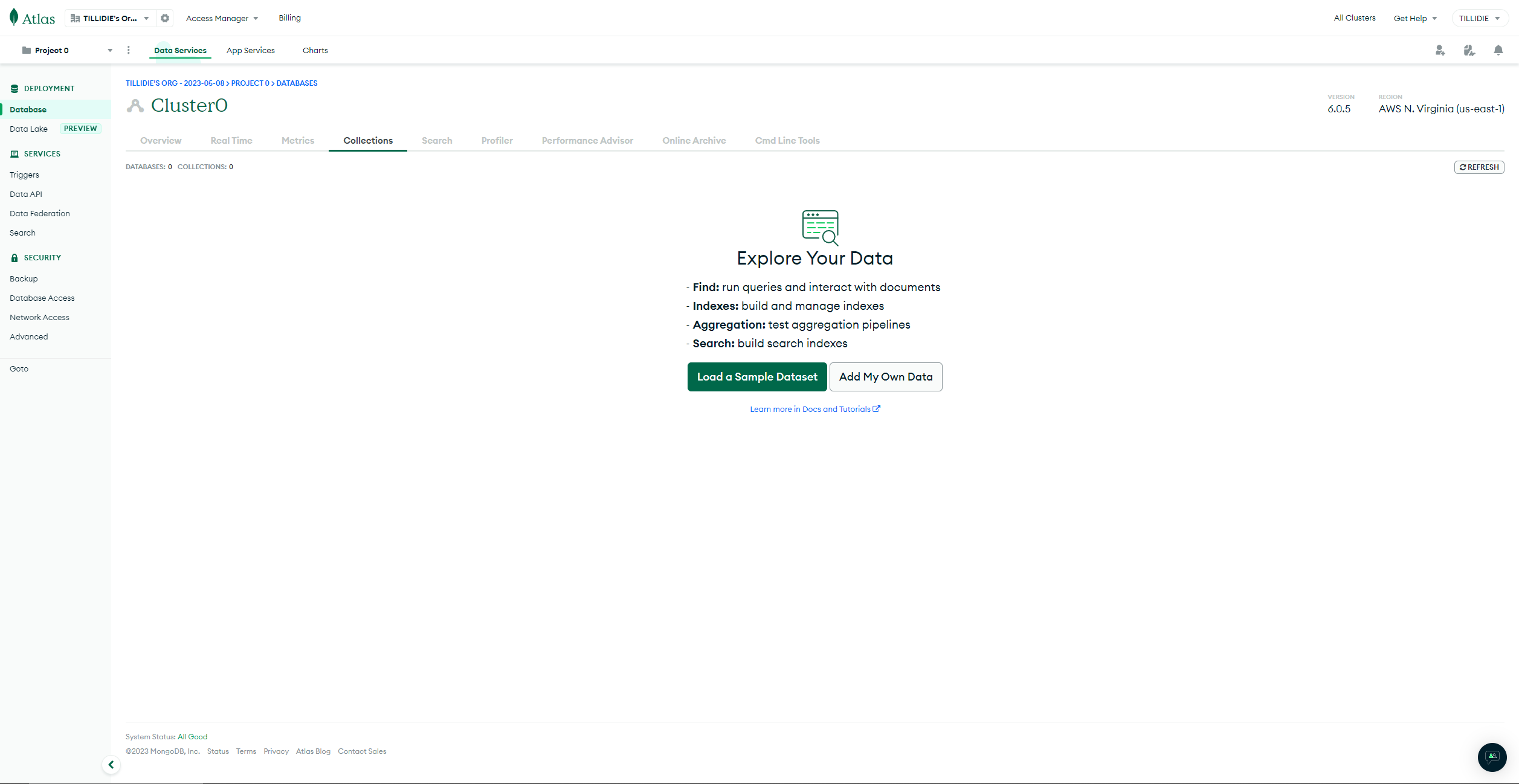Open the footer Terms link
1519x784 pixels.
coord(246,751)
